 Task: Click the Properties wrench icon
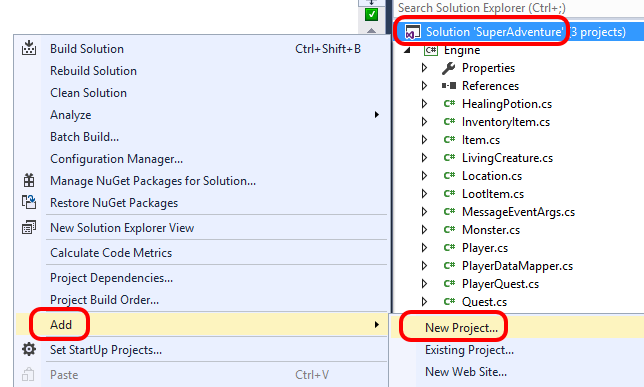448,68
